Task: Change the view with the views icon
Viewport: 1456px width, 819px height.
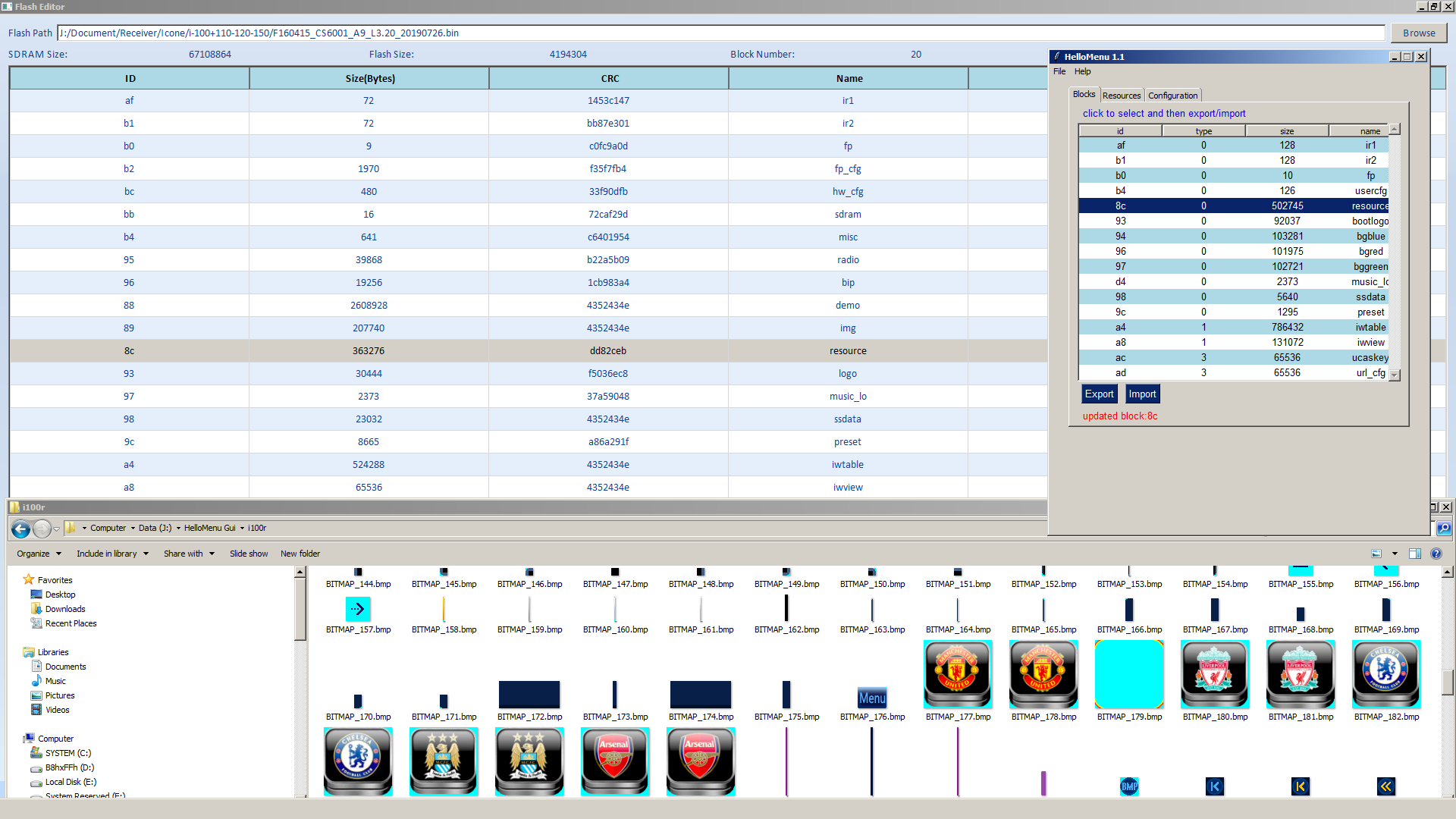Action: 1376,554
